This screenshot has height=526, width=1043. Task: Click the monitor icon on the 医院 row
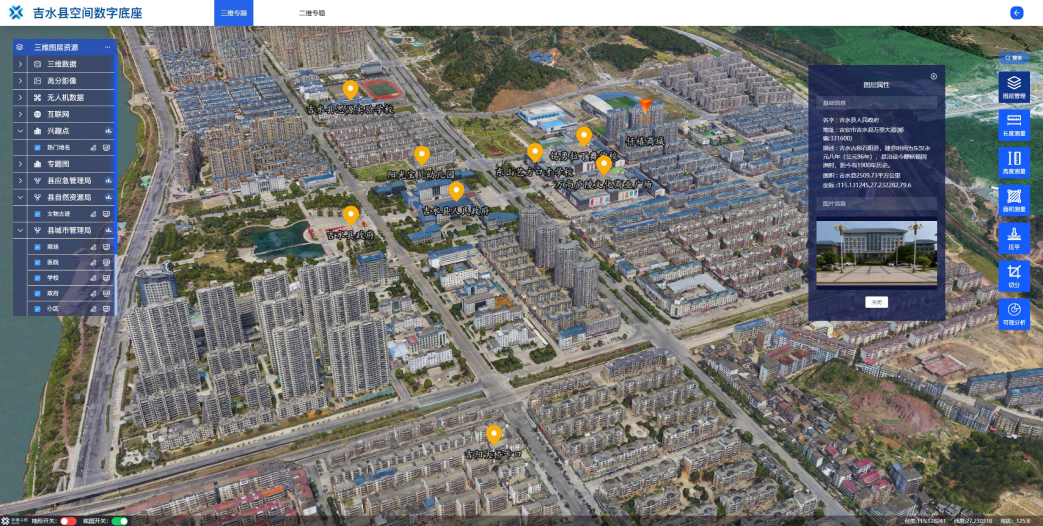pos(106,262)
